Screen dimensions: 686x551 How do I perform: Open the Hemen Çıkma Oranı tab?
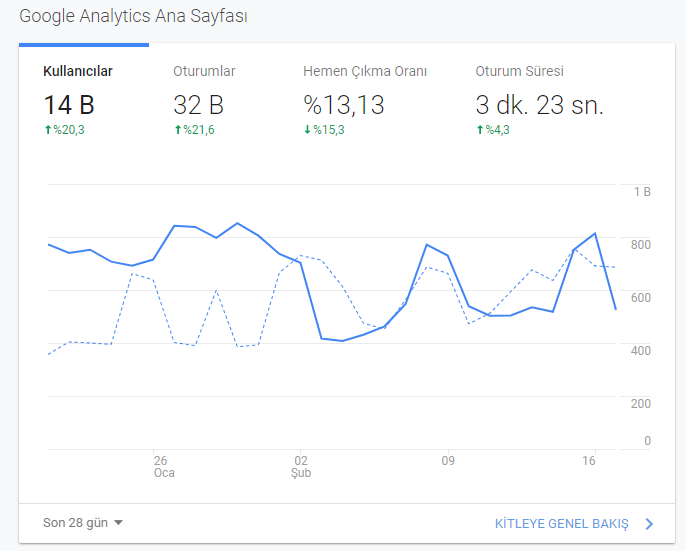(365, 71)
